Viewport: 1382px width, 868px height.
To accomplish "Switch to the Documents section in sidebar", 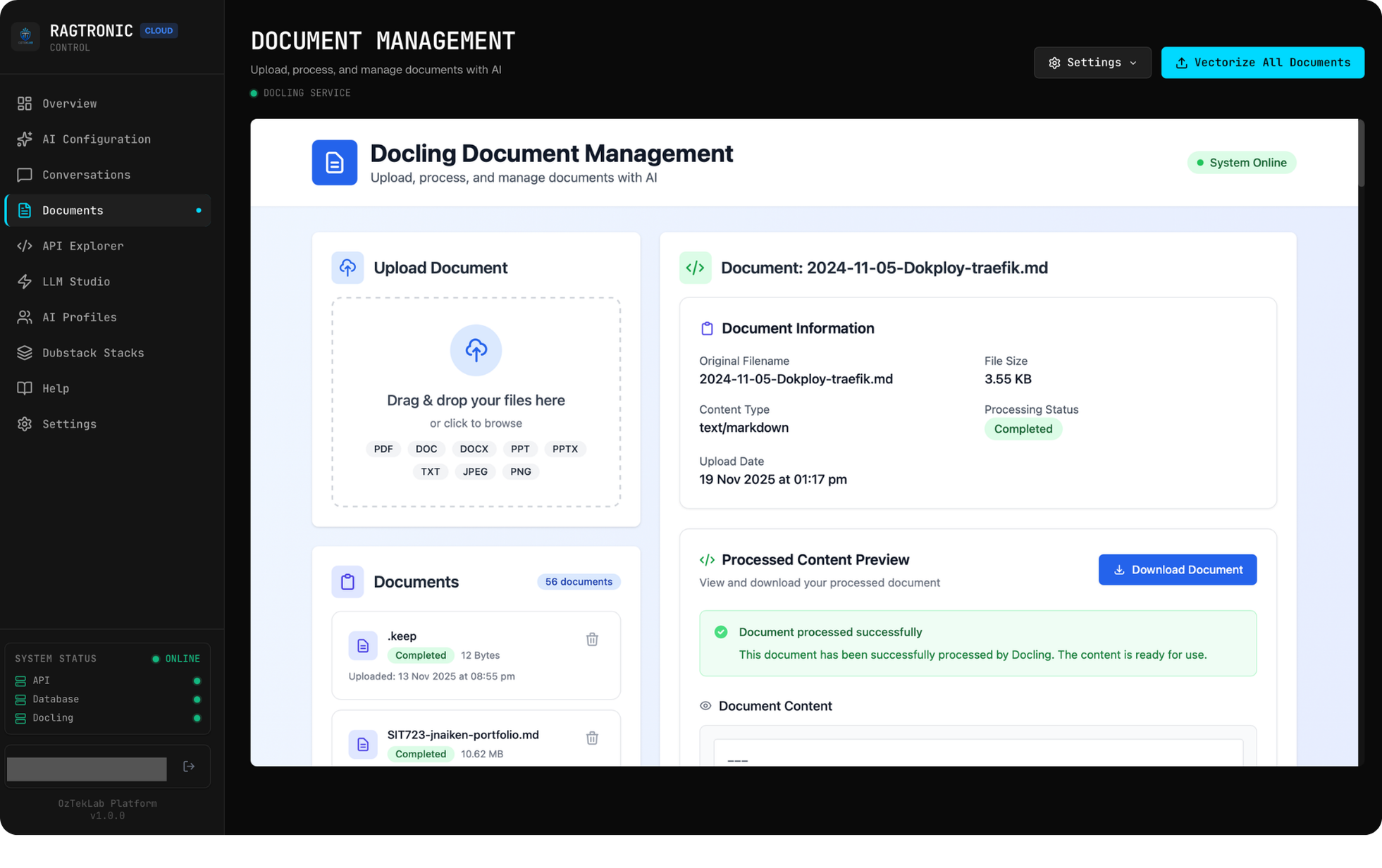I will (73, 210).
